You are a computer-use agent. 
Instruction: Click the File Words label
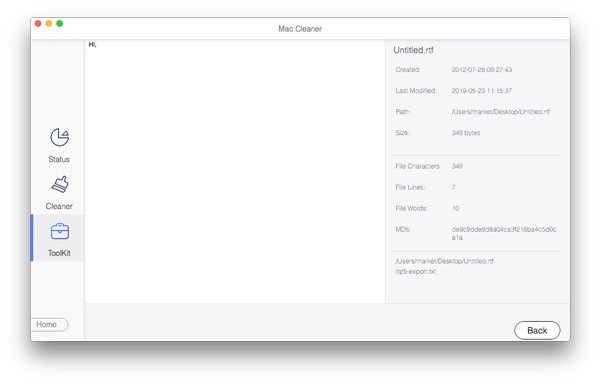411,208
